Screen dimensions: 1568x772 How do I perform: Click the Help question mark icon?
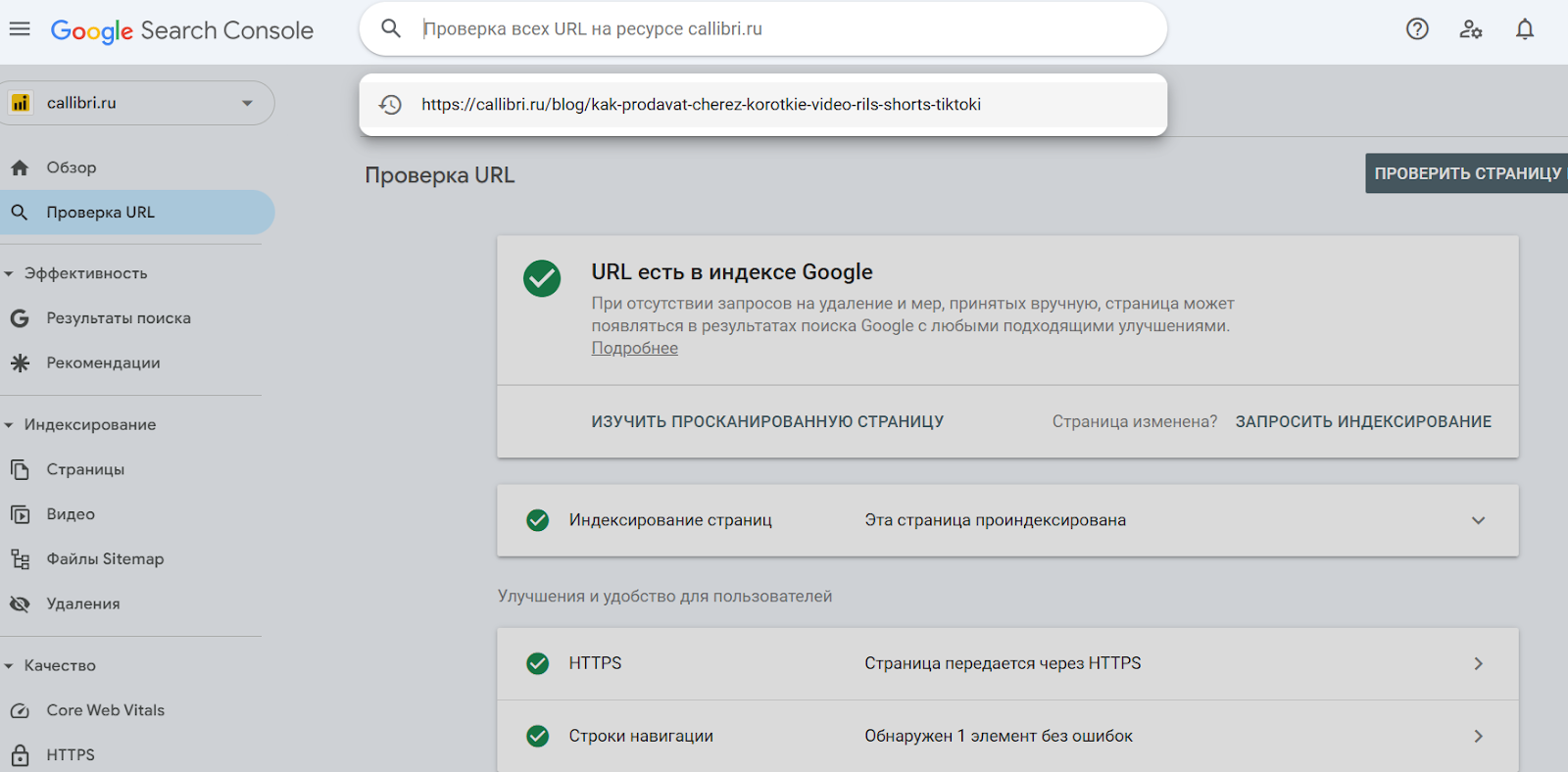[x=1417, y=29]
